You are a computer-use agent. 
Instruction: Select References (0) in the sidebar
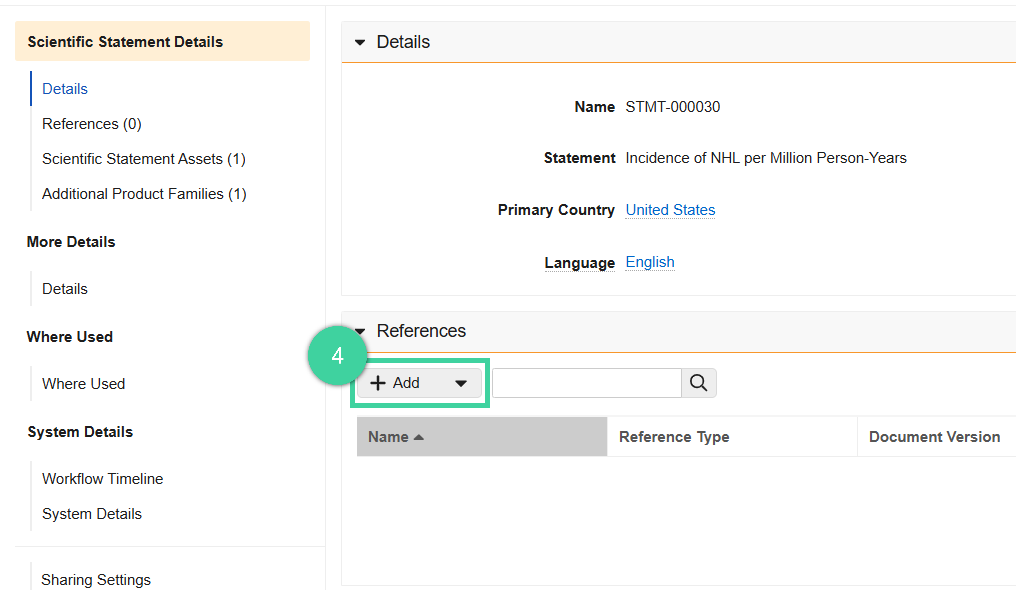91,123
